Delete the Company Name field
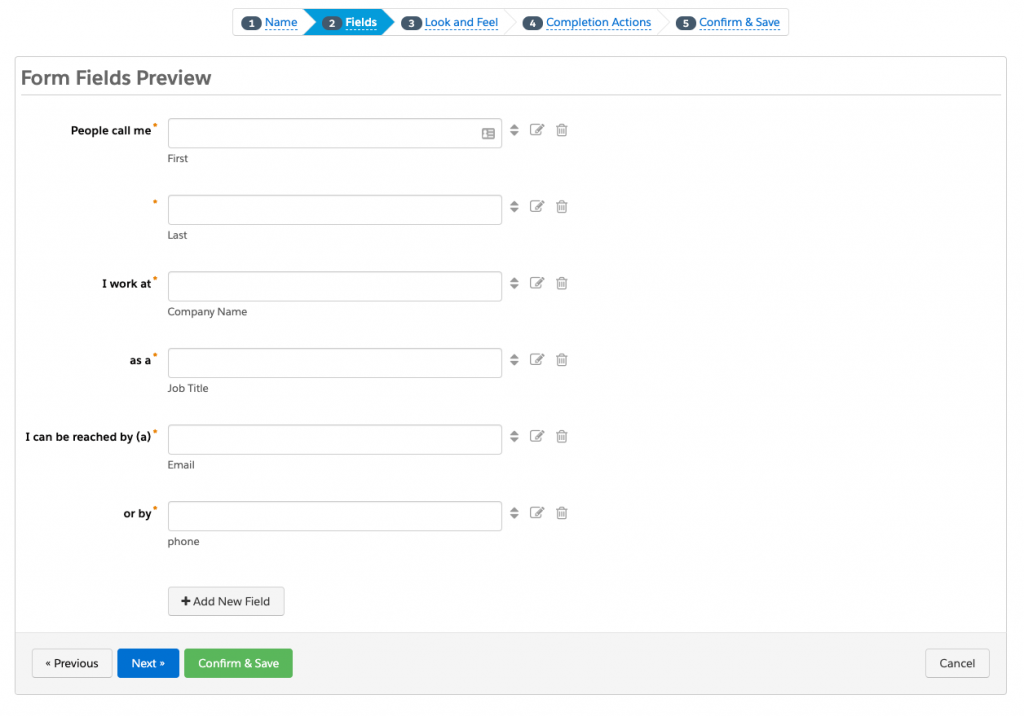Viewport: 1024px width, 717px height. (561, 283)
